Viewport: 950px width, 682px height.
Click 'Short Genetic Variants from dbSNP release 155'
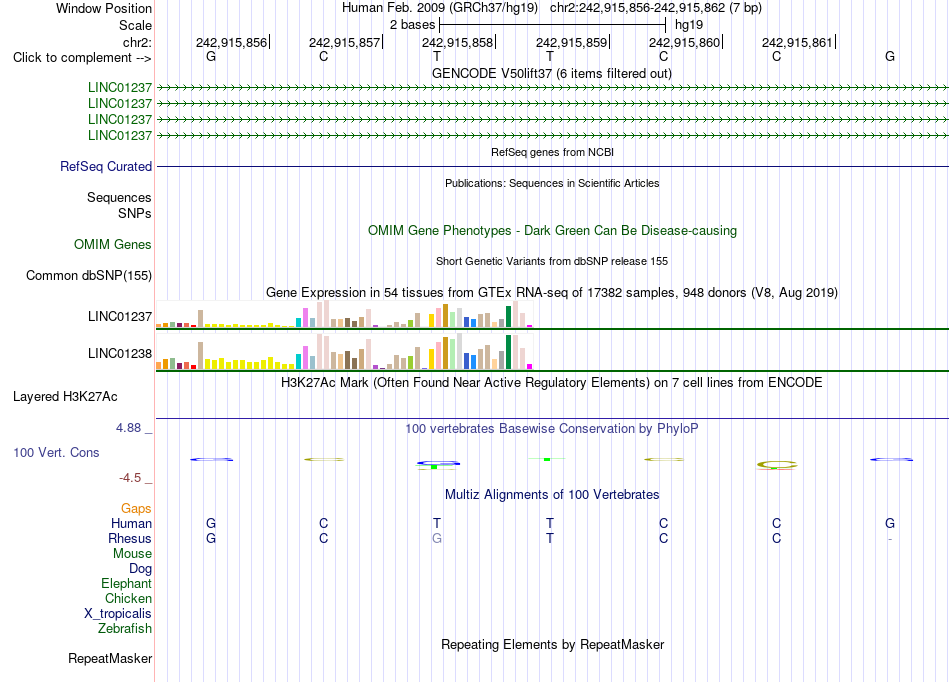(x=552, y=262)
